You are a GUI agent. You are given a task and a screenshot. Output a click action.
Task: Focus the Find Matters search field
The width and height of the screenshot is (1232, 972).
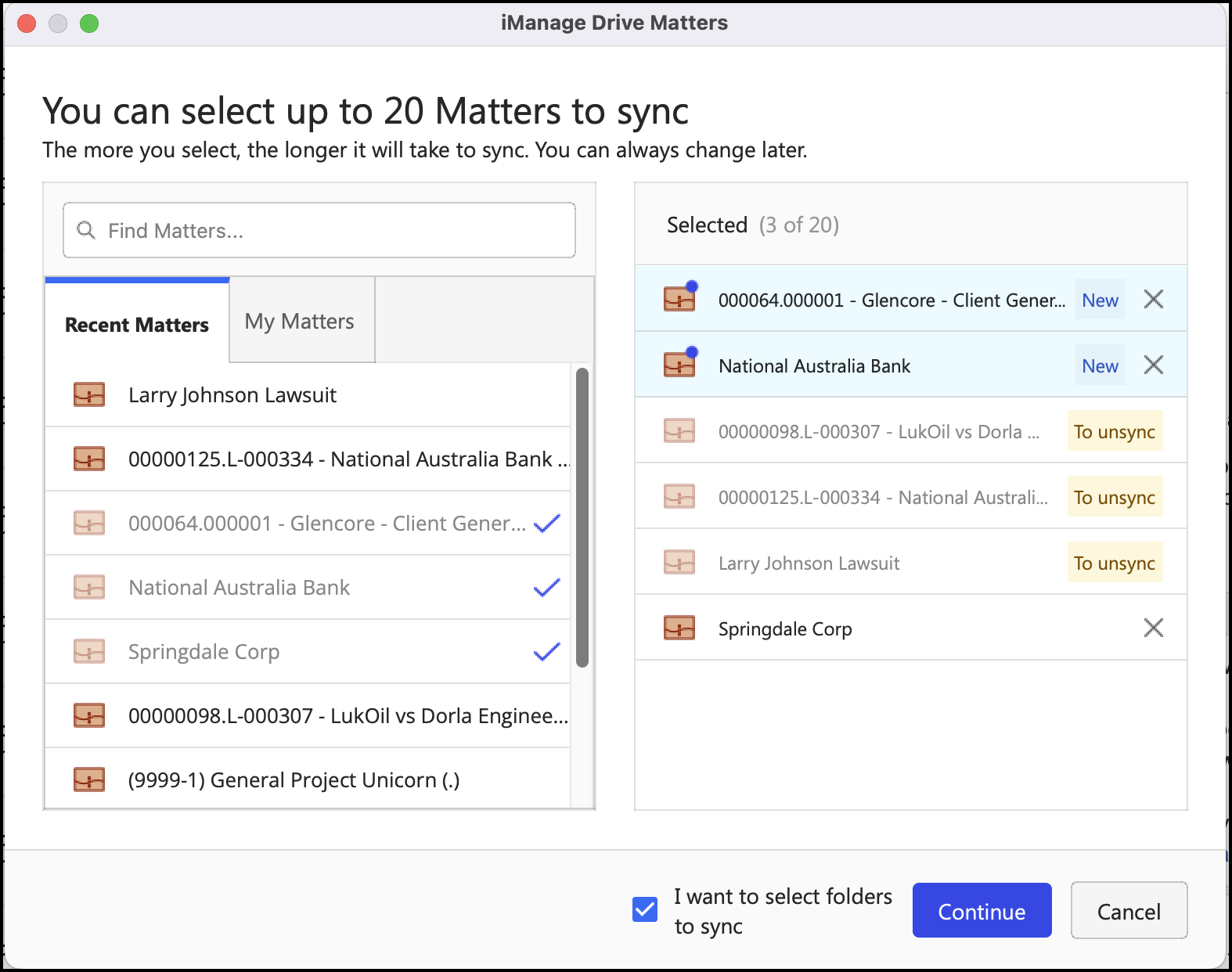click(x=329, y=231)
